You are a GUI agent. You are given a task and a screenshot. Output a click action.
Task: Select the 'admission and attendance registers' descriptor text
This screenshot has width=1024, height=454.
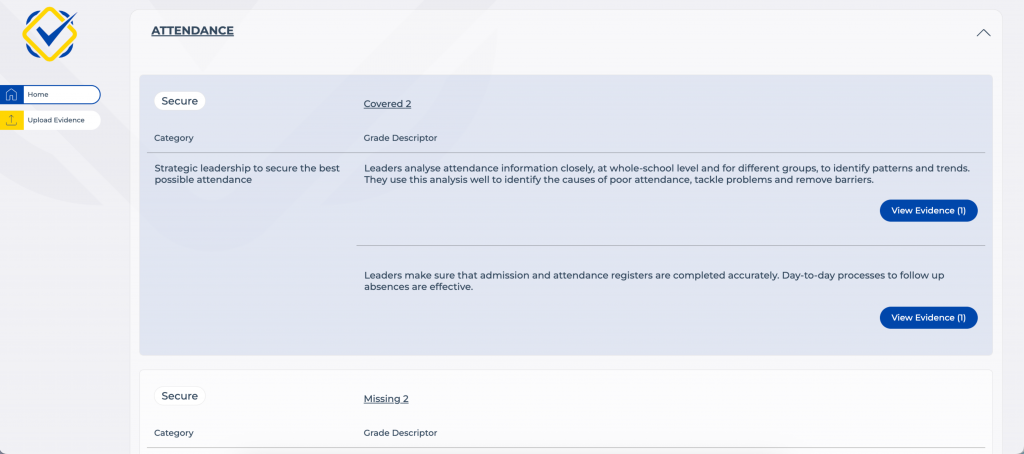667,280
